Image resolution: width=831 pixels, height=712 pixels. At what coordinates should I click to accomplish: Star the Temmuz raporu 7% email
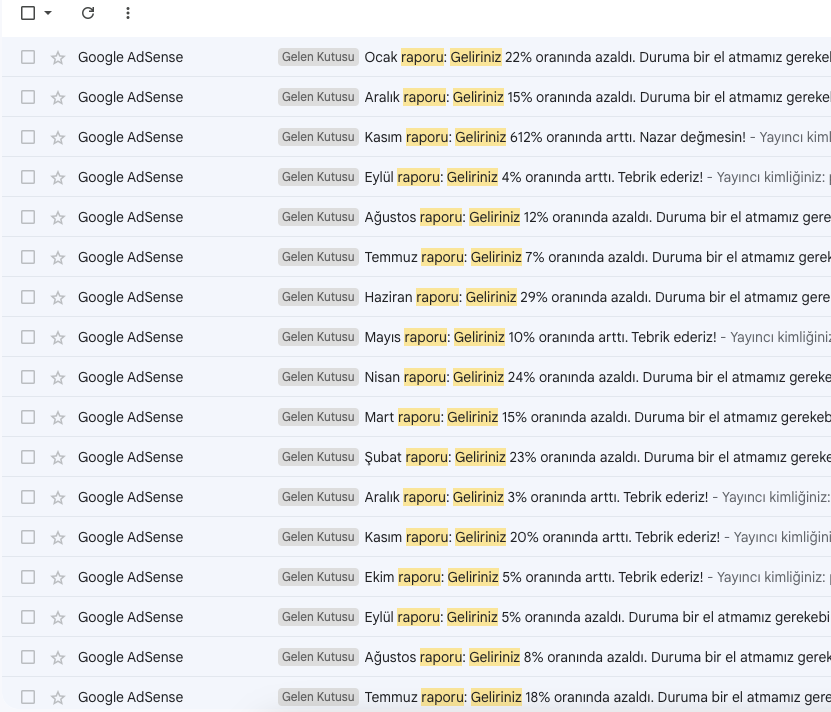[x=58, y=258]
